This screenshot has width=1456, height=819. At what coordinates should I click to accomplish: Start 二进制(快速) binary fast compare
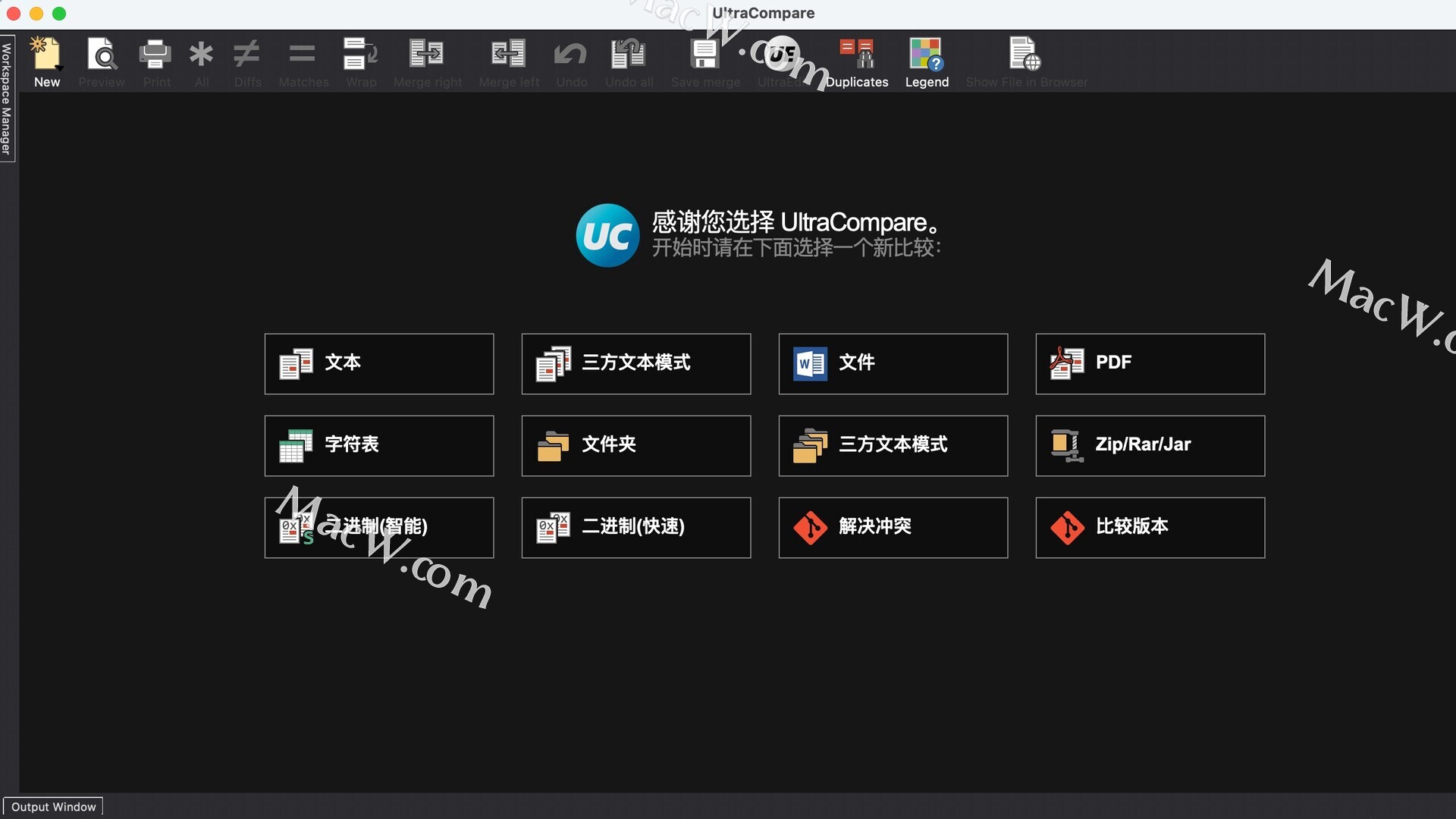pyautogui.click(x=636, y=528)
